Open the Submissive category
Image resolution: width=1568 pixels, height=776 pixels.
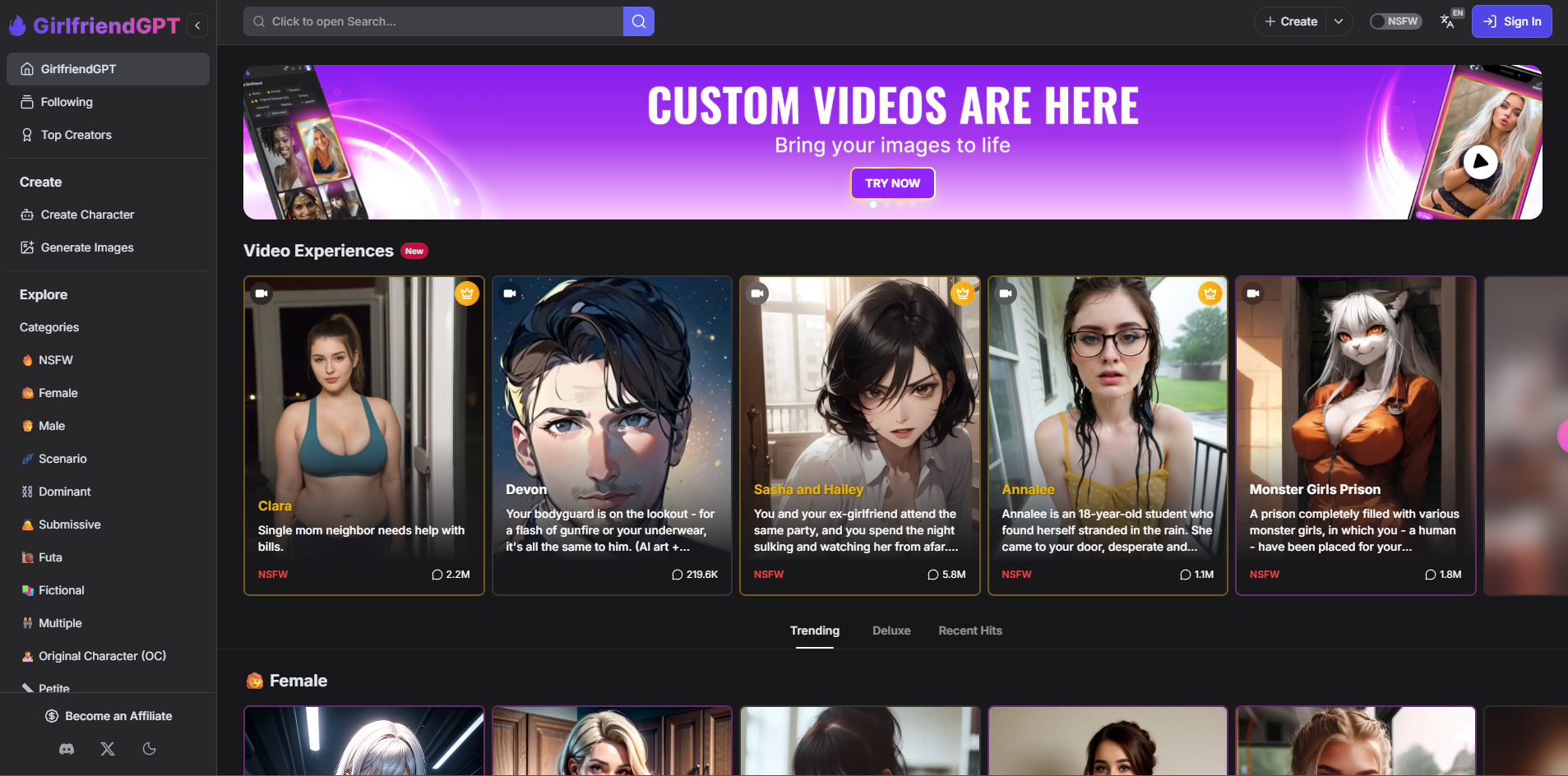click(x=108, y=524)
